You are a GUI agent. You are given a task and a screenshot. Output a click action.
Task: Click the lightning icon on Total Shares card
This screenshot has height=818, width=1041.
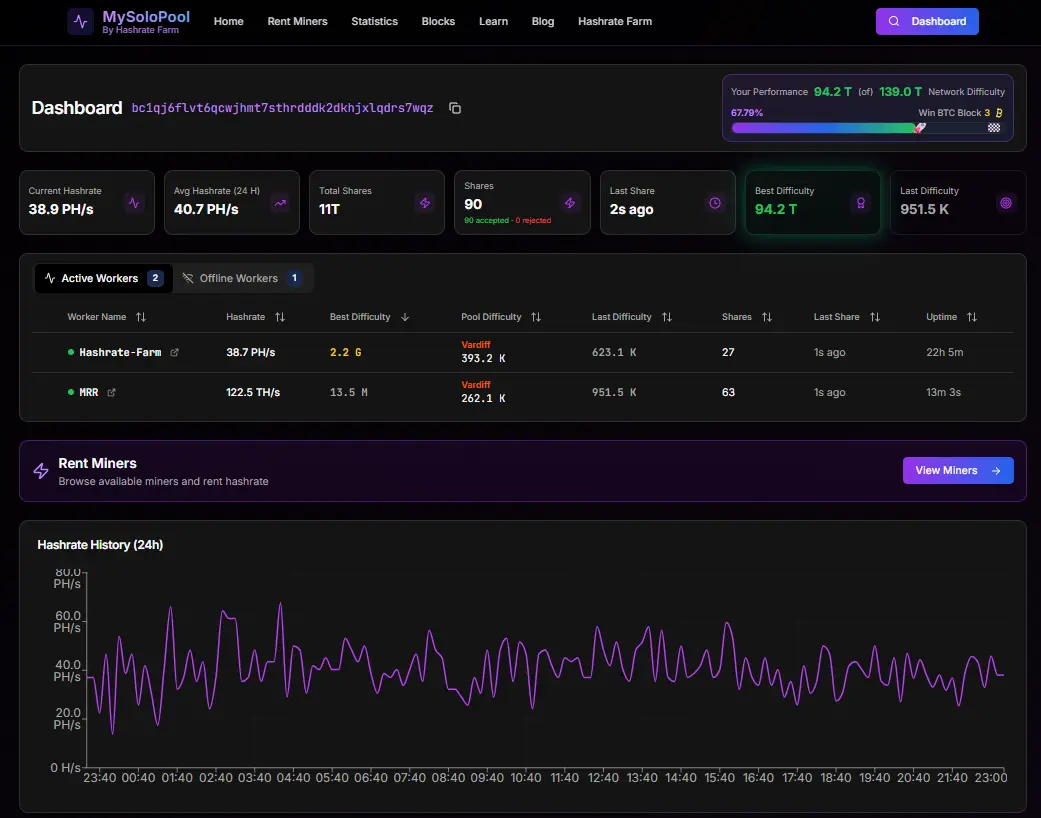424,202
